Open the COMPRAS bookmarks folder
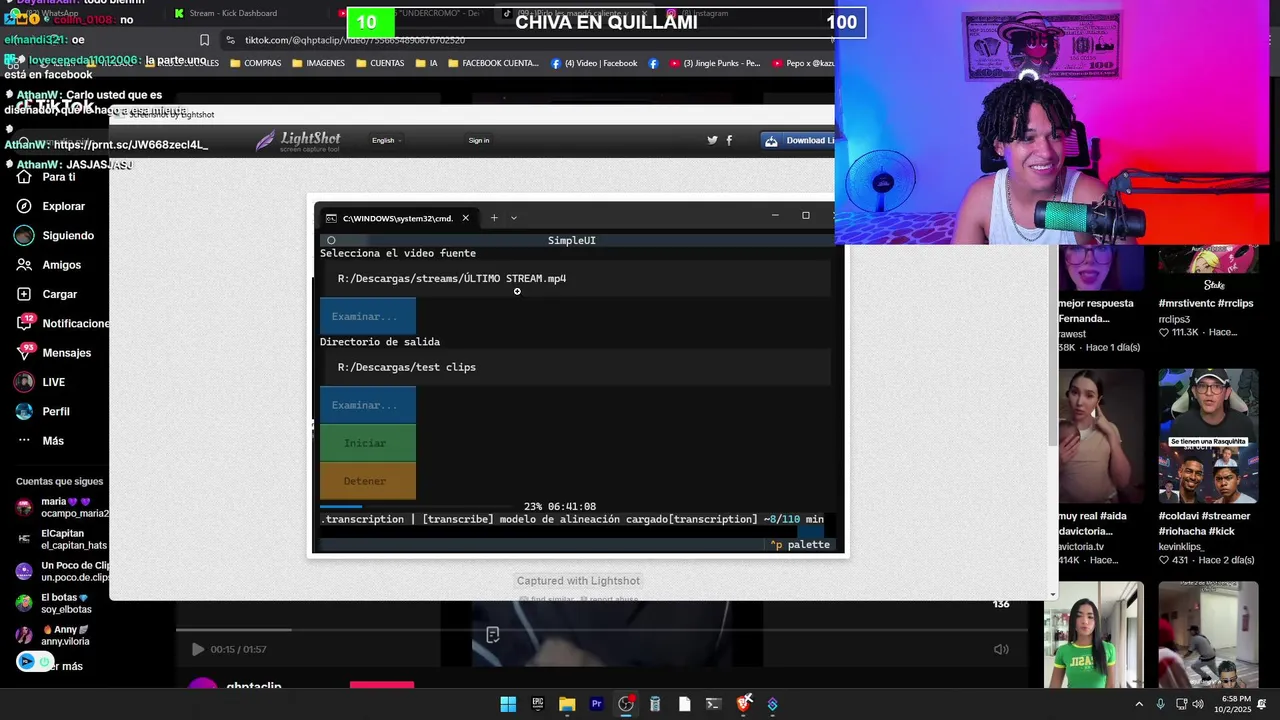Viewport: 1280px width, 720px height. coord(256,63)
